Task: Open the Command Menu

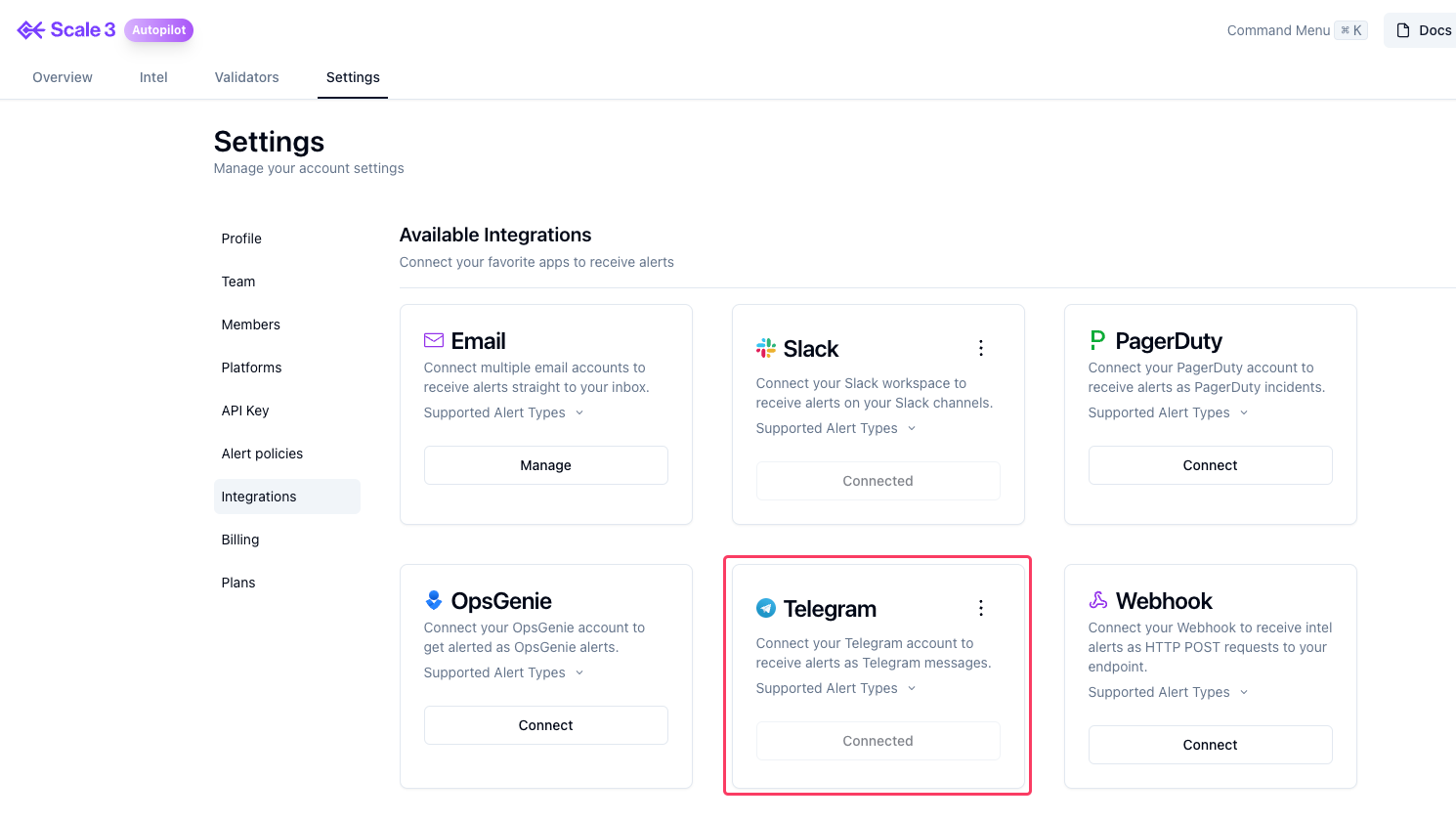Action: (1297, 30)
